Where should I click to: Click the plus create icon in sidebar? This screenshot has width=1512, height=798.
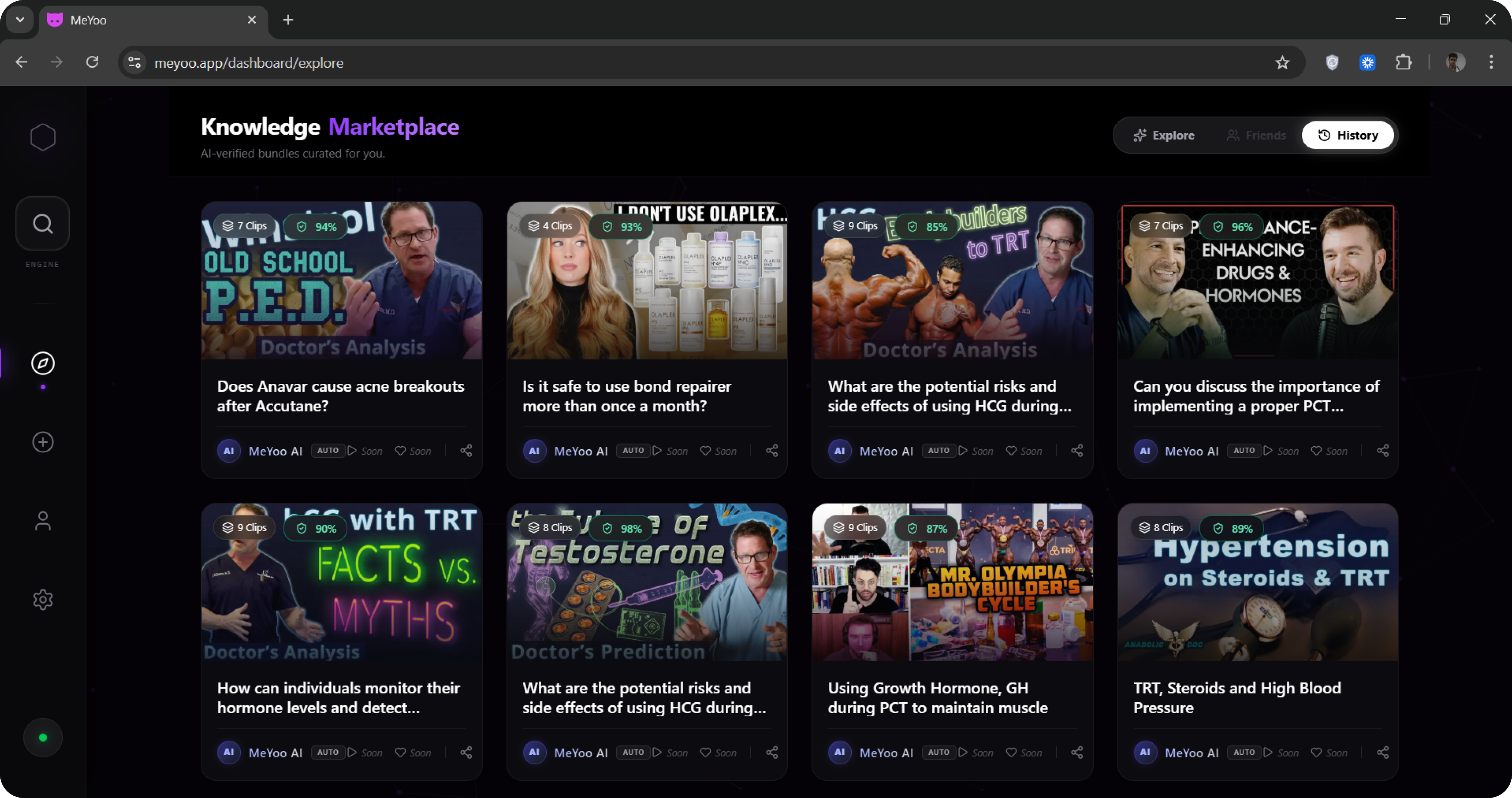[42, 442]
